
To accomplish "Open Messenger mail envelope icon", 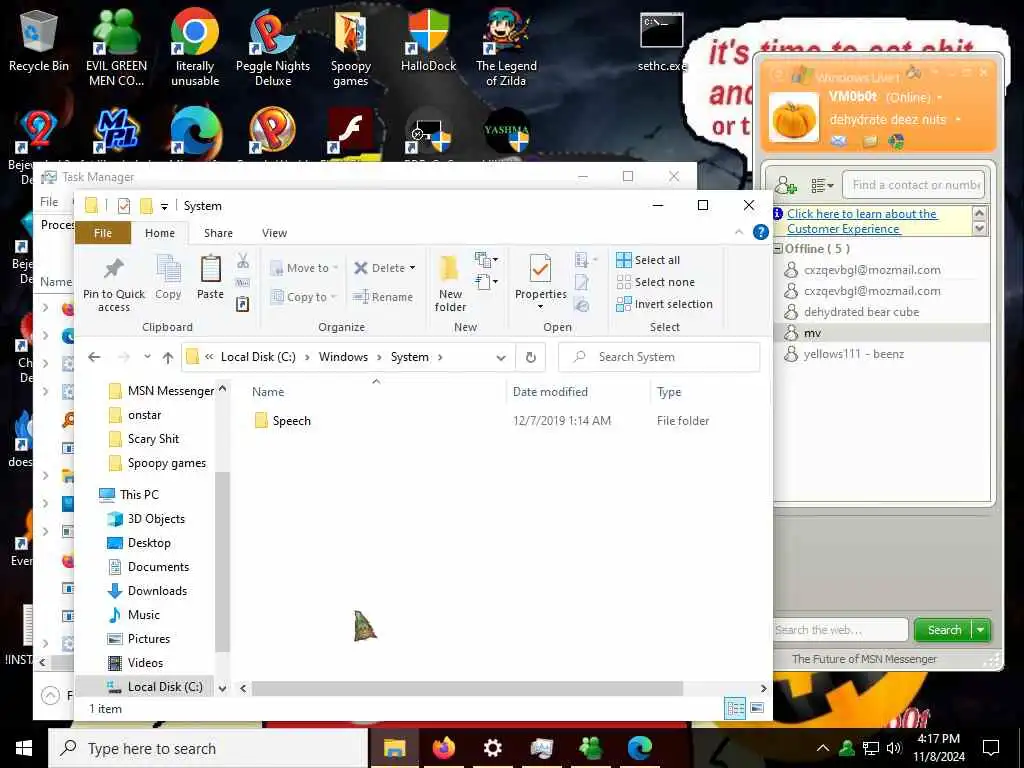I will point(839,141).
